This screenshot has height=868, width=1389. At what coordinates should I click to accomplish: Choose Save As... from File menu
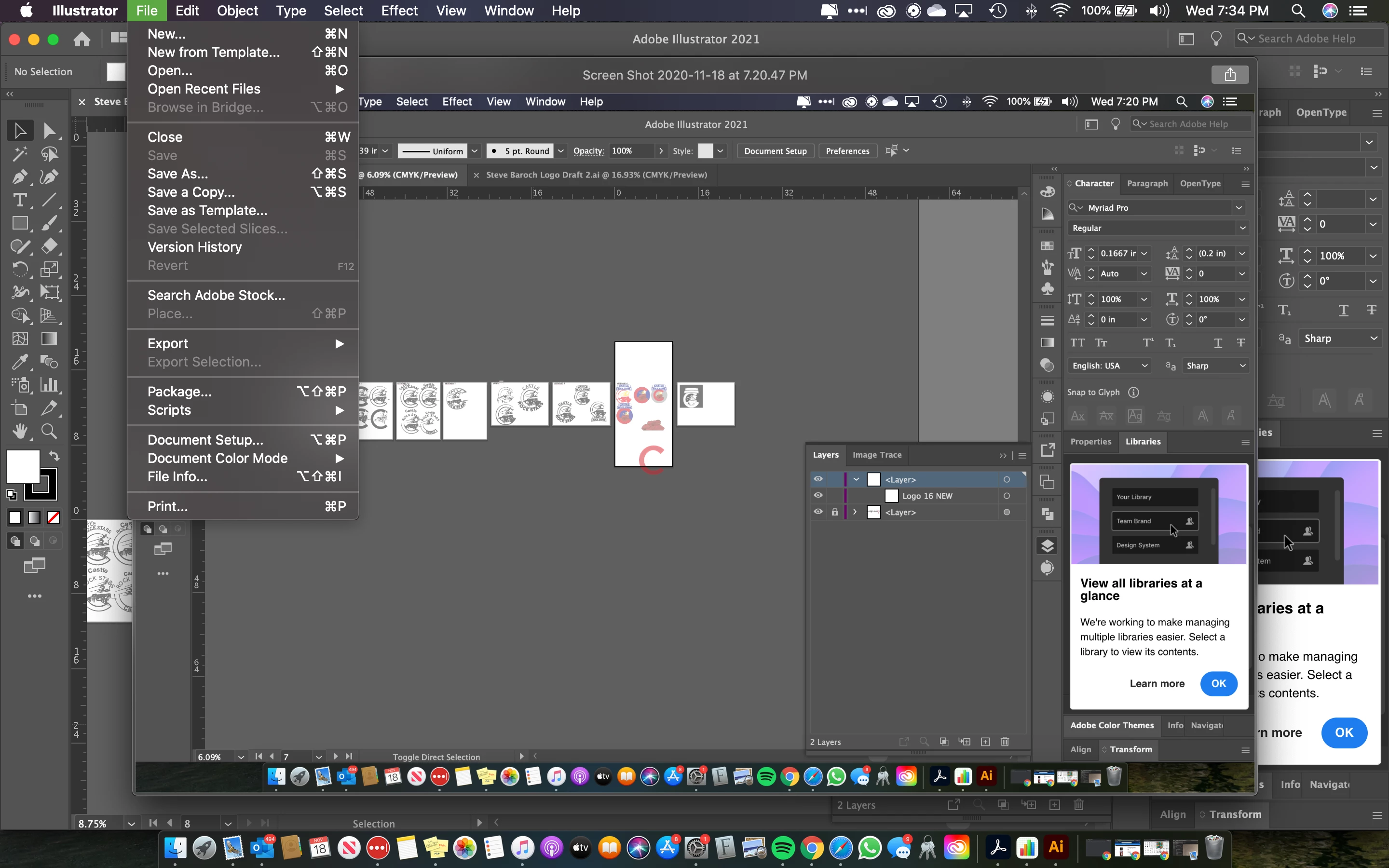(177, 174)
